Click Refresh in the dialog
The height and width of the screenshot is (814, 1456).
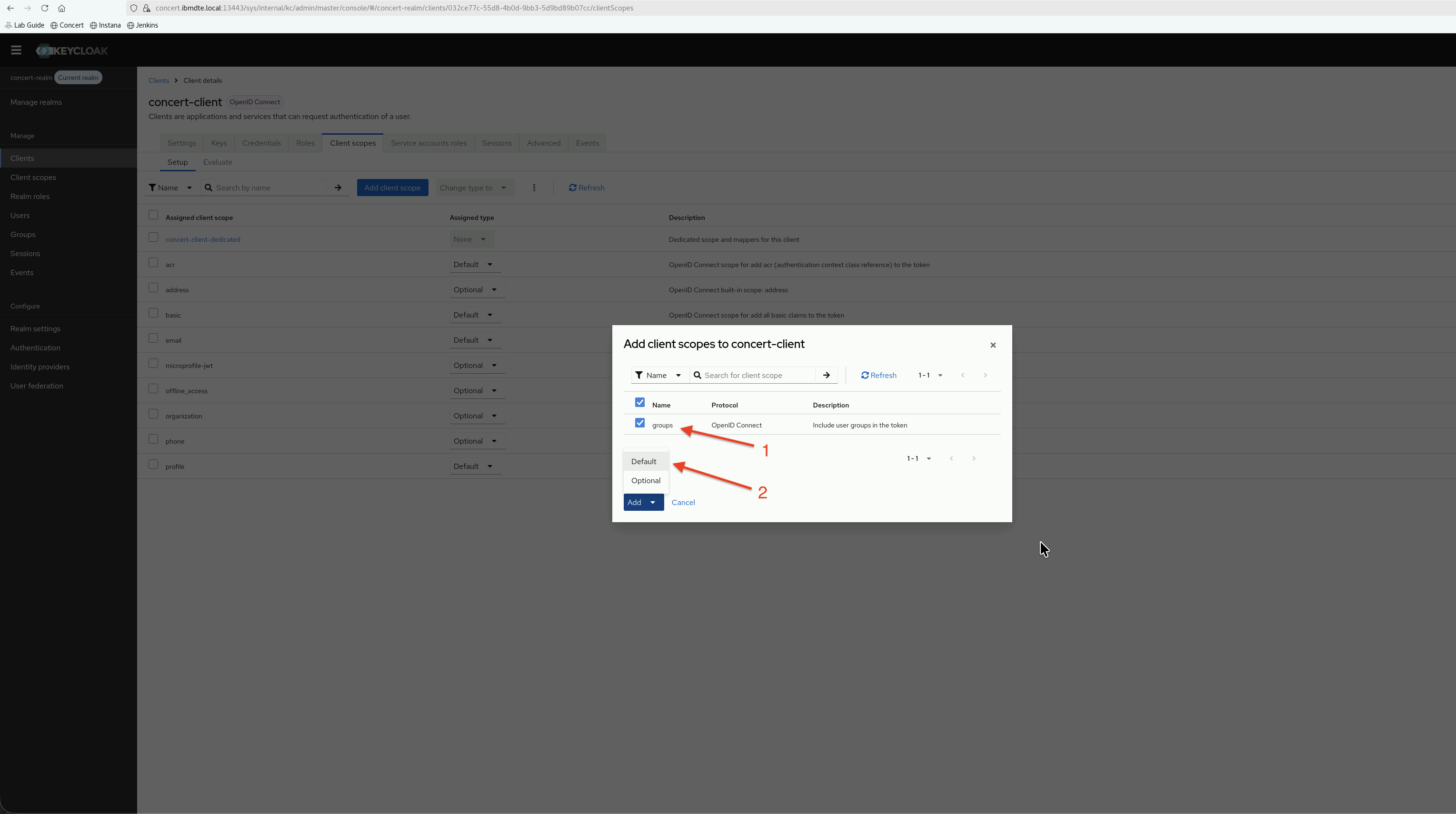coord(878,375)
